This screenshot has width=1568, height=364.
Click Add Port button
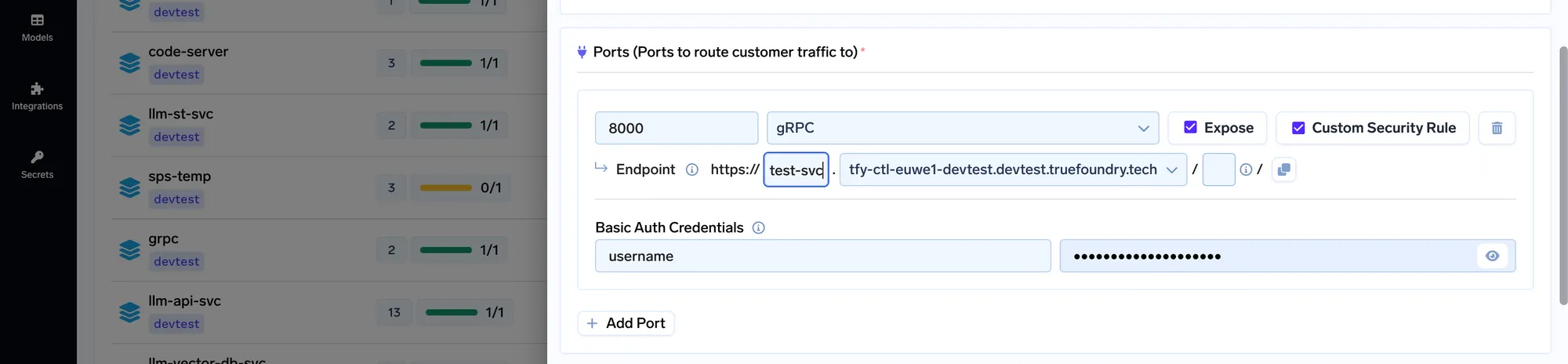626,323
